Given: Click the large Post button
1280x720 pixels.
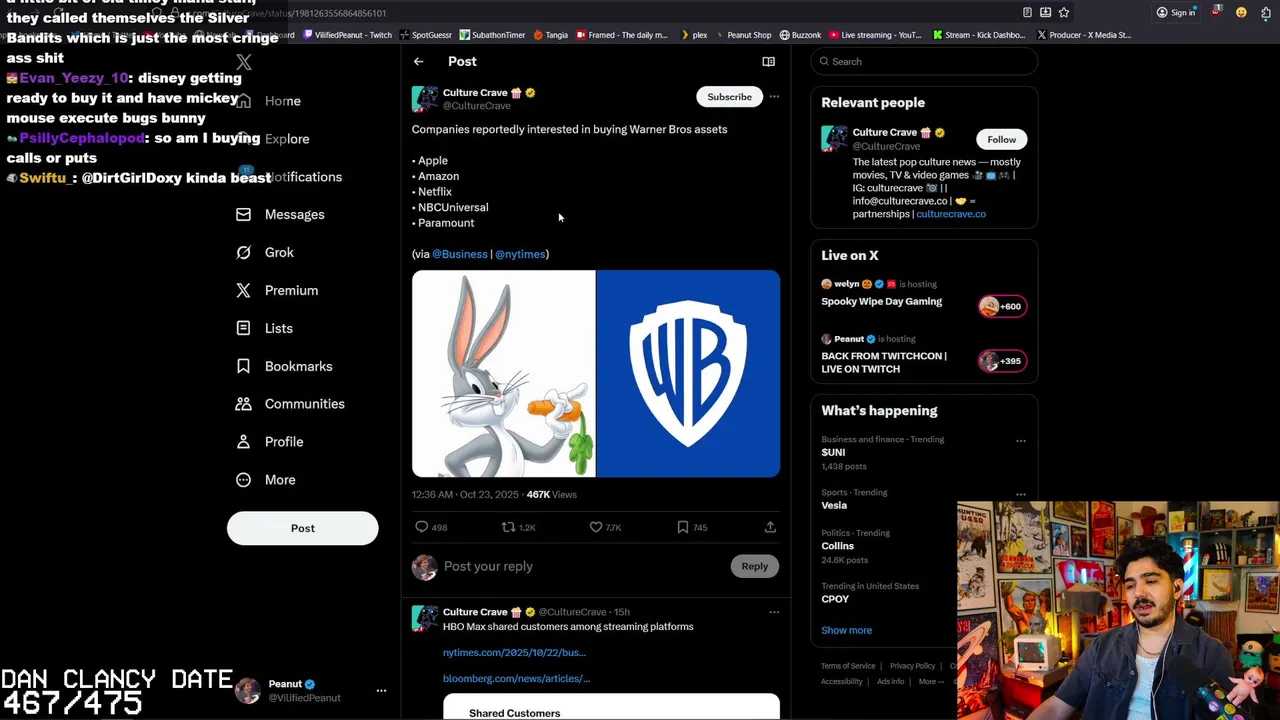Looking at the screenshot, I should pyautogui.click(x=303, y=528).
